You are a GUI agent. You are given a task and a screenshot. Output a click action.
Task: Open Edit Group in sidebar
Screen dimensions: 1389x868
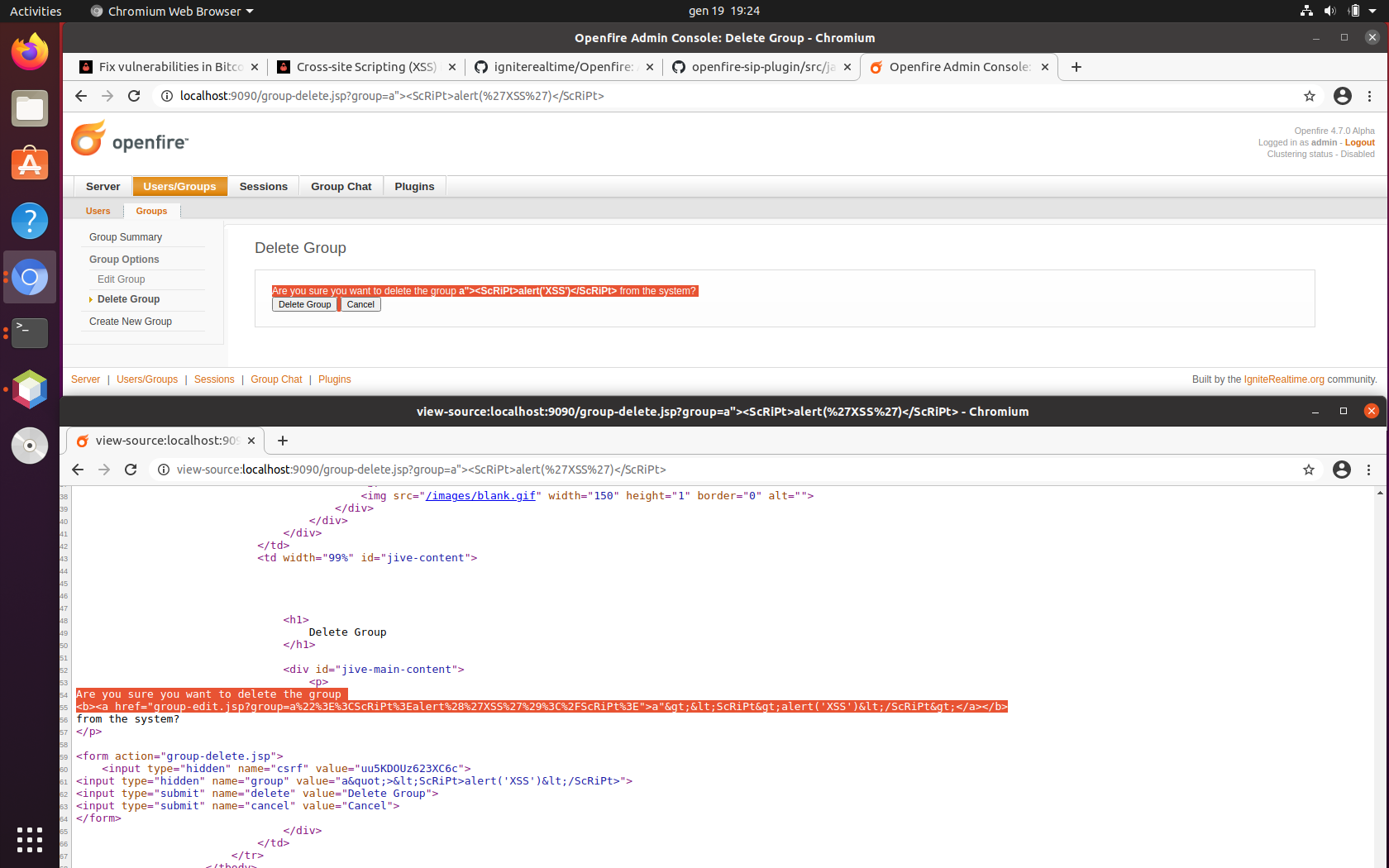121,279
